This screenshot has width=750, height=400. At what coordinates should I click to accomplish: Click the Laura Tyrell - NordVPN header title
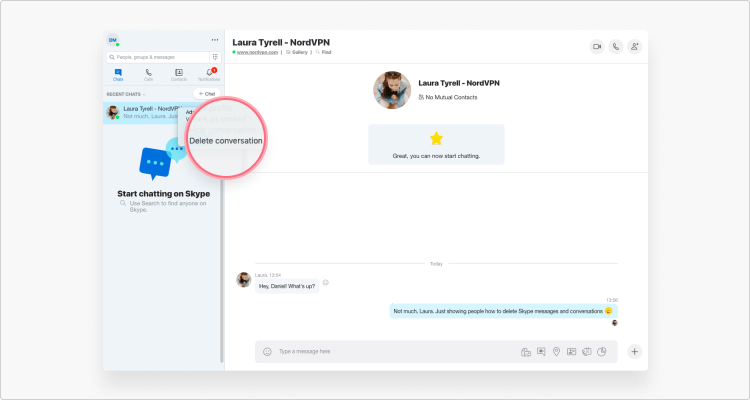click(281, 43)
